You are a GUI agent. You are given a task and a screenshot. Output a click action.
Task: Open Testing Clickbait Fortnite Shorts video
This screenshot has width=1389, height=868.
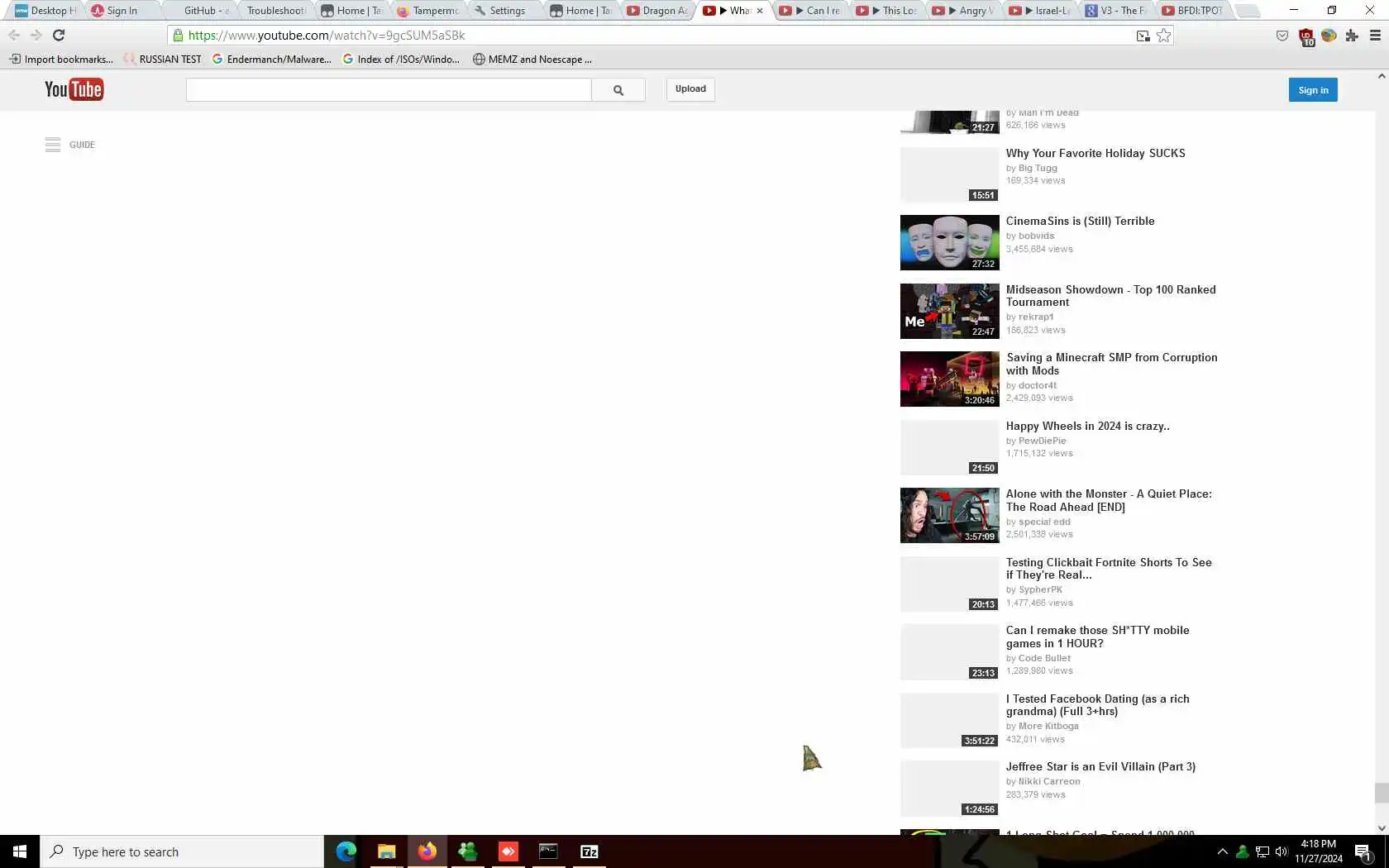click(x=1109, y=569)
